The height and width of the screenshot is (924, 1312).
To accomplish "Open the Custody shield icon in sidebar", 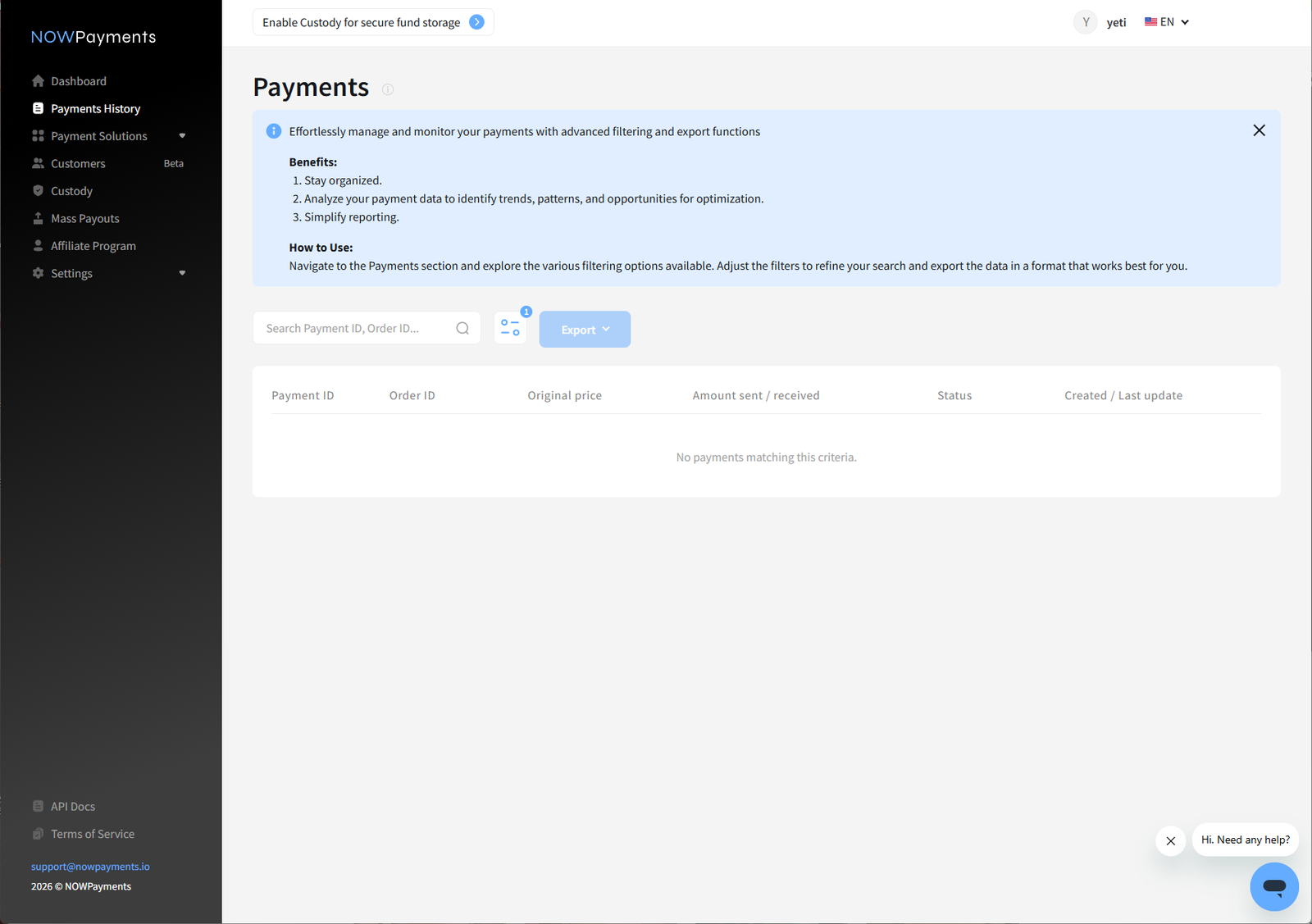I will click(39, 190).
